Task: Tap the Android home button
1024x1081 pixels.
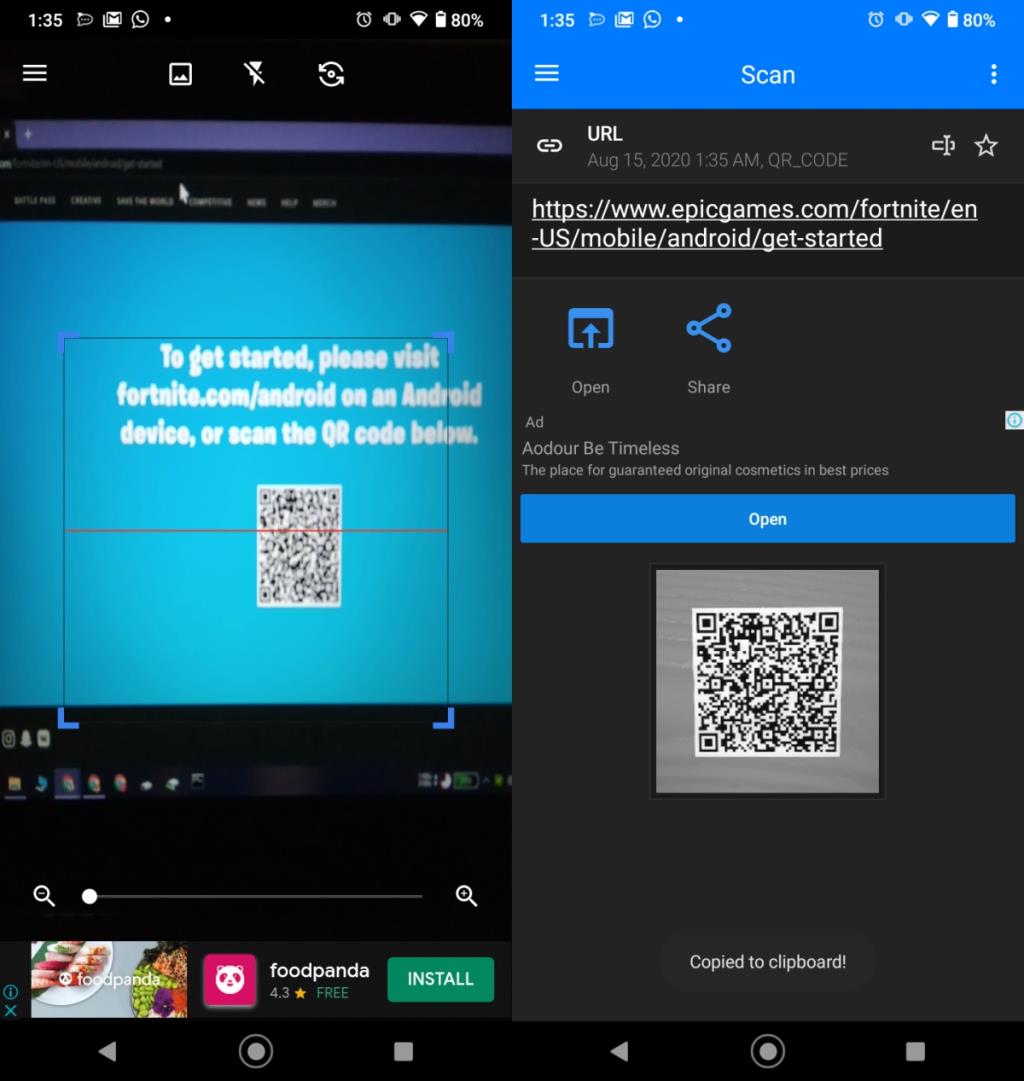Action: pos(255,1051)
